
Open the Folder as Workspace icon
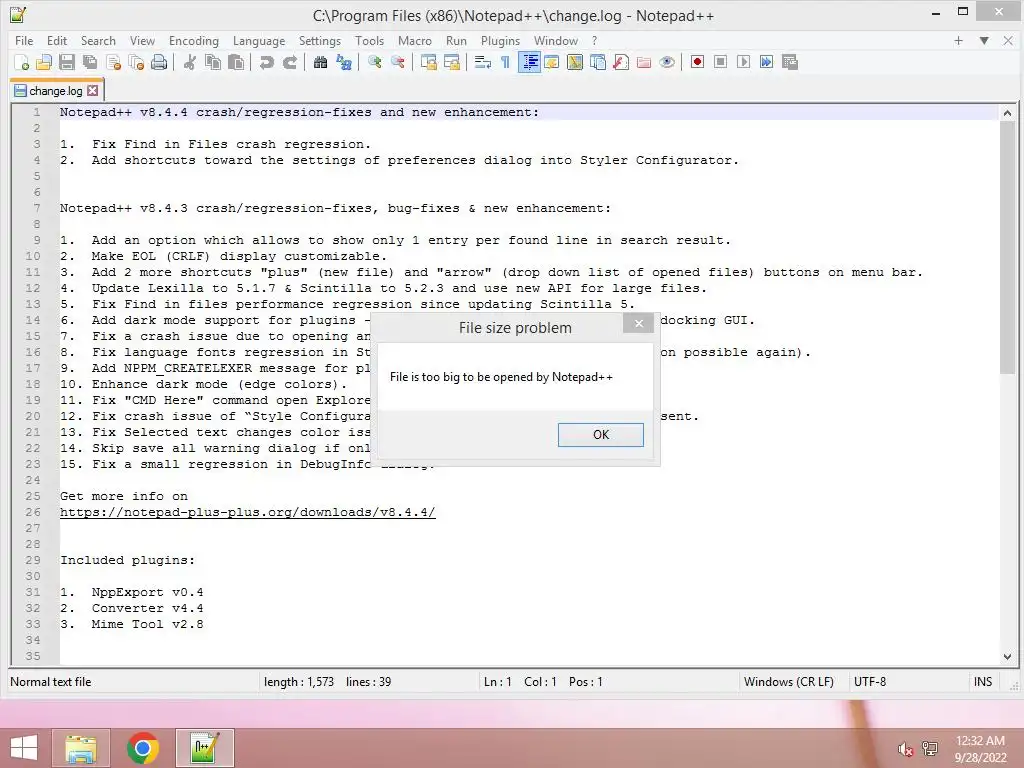644,62
